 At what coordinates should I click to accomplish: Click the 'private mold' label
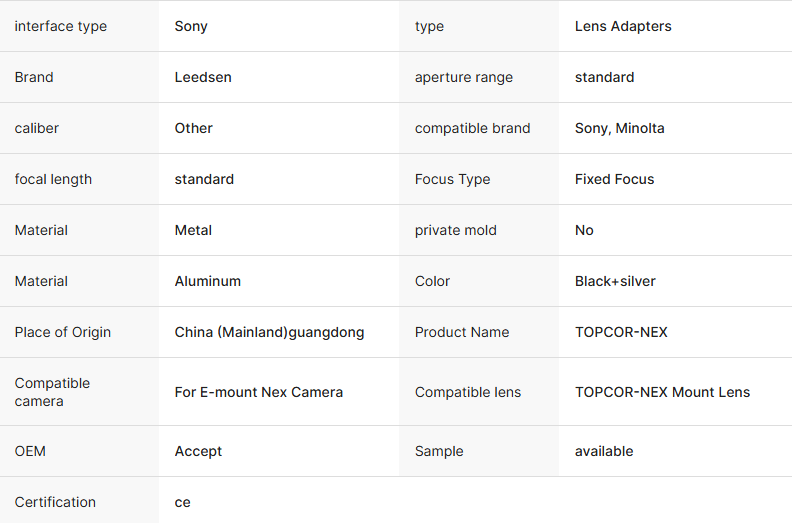[456, 230]
